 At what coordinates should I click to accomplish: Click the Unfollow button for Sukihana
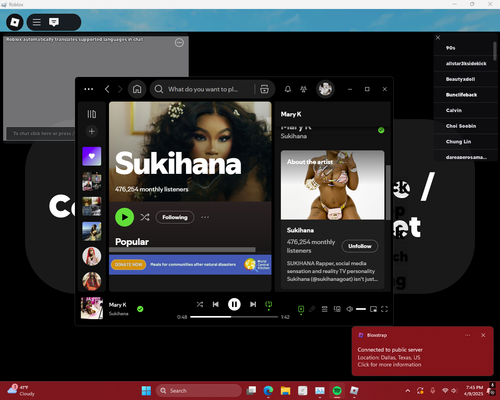(x=360, y=246)
